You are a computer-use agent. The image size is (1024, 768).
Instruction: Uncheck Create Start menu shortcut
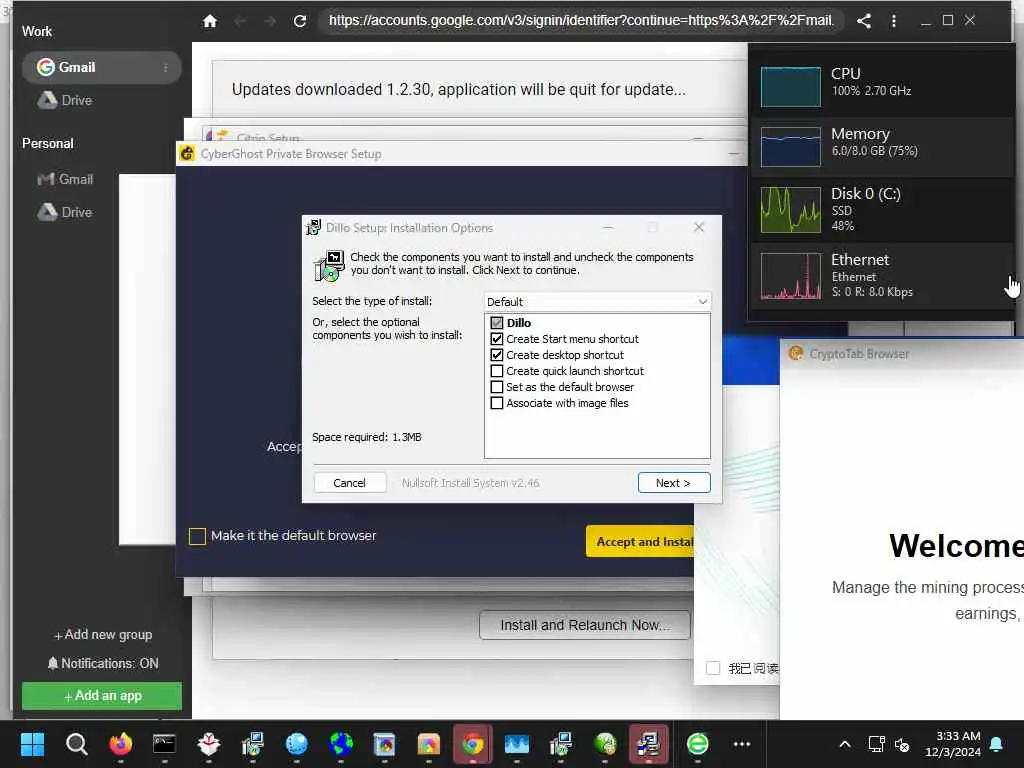[x=497, y=339]
